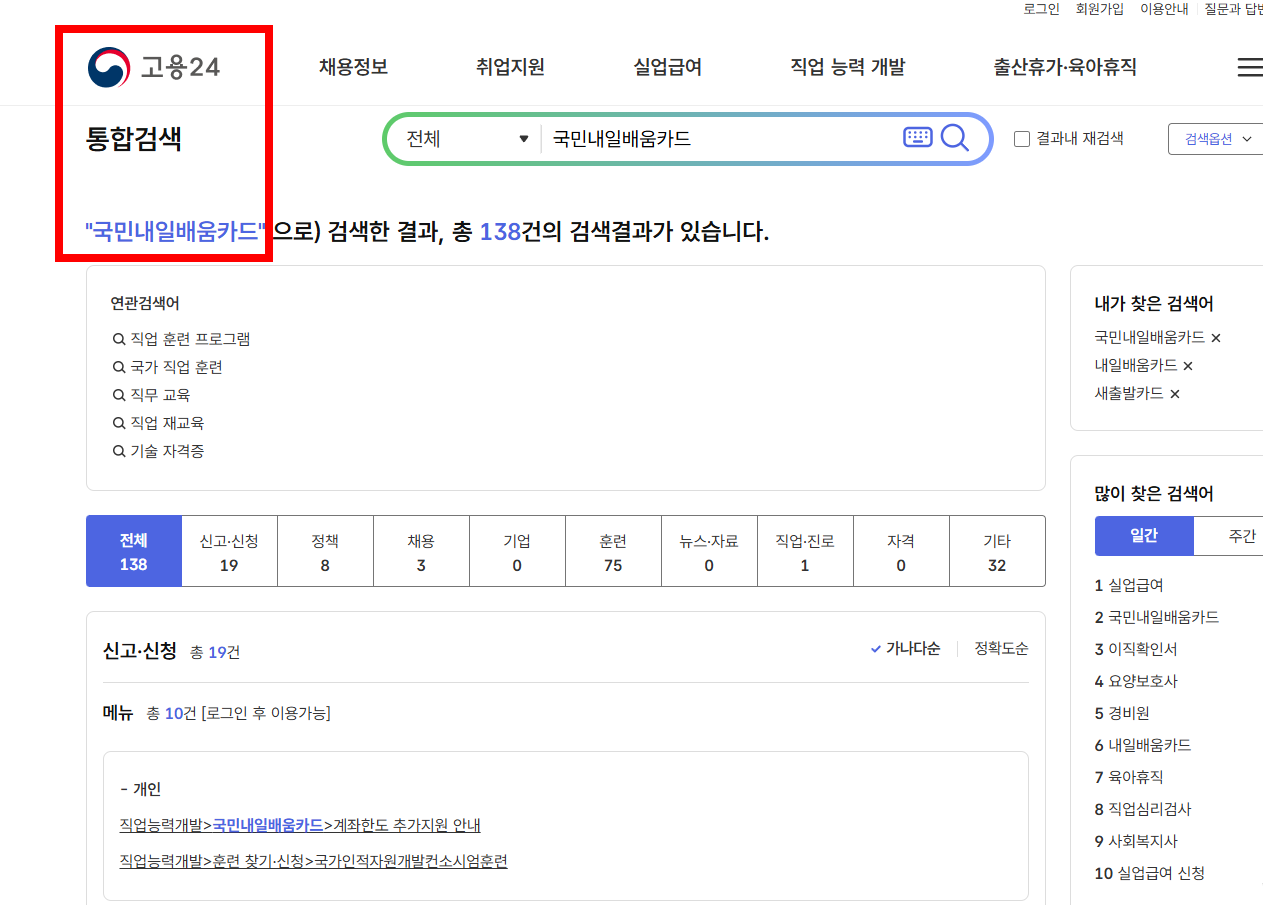This screenshot has width=1263, height=905.
Task: Click the 신고·신청 section heading
Action: tap(140, 651)
